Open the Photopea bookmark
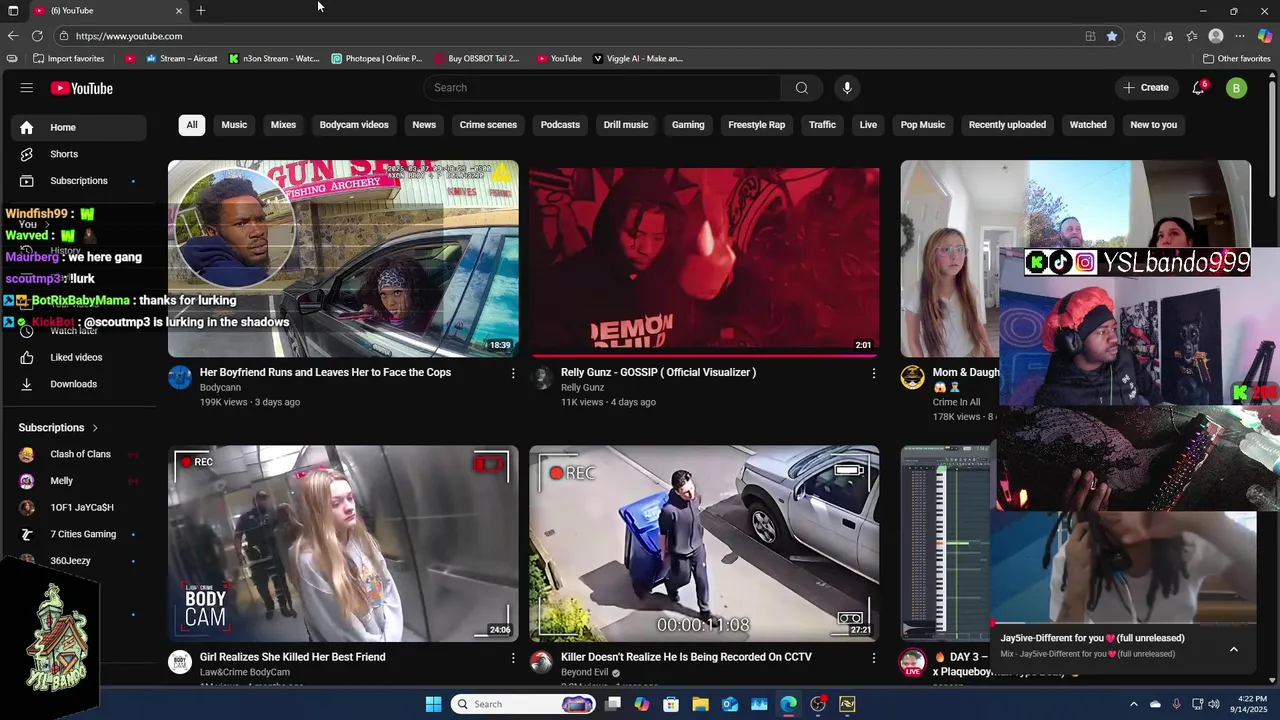This screenshot has width=1280, height=720. (x=377, y=58)
